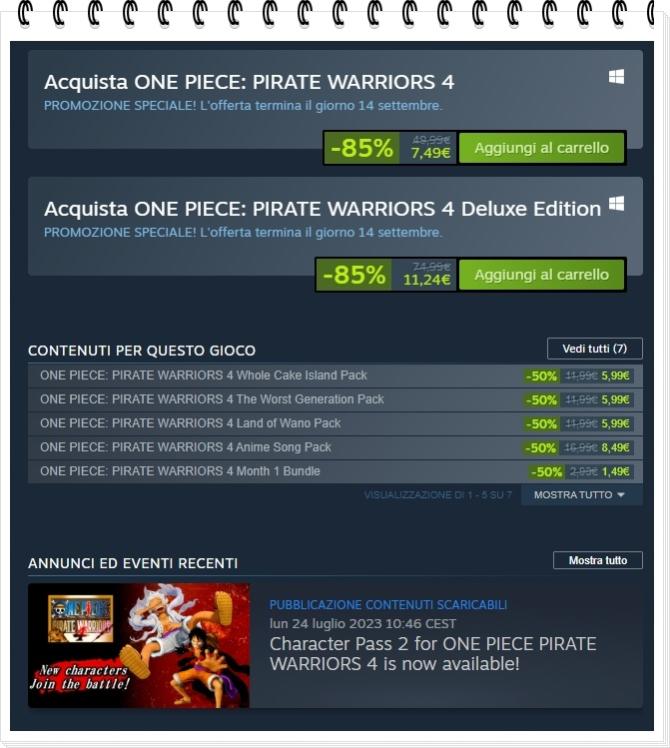
Task: Click the Windows icon beside PIRATE WARRIORS 4
Action: pos(616,77)
